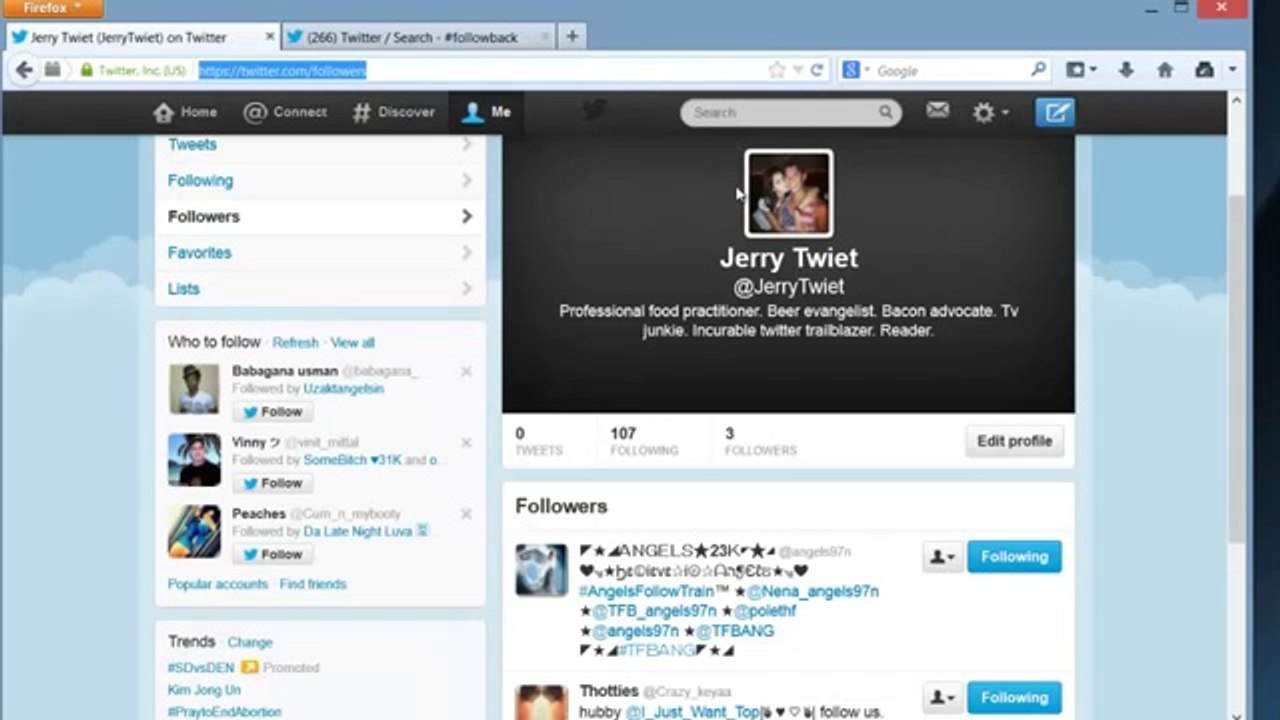Open Peaches' avatar picture
Image resolution: width=1280 pixels, height=720 pixels.
click(x=194, y=531)
